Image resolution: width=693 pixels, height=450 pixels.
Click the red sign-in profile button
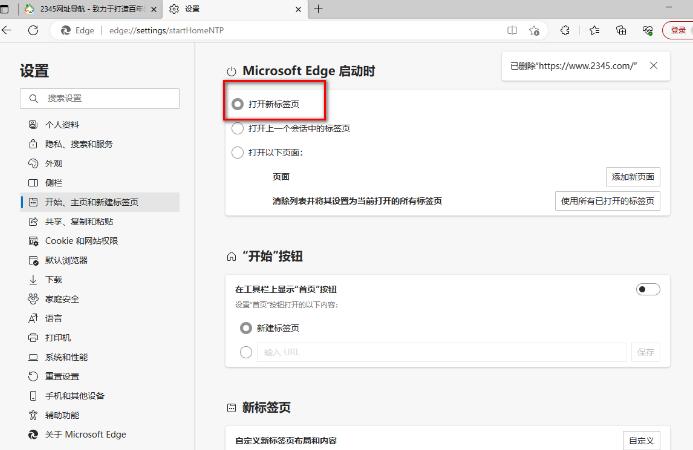pos(678,31)
